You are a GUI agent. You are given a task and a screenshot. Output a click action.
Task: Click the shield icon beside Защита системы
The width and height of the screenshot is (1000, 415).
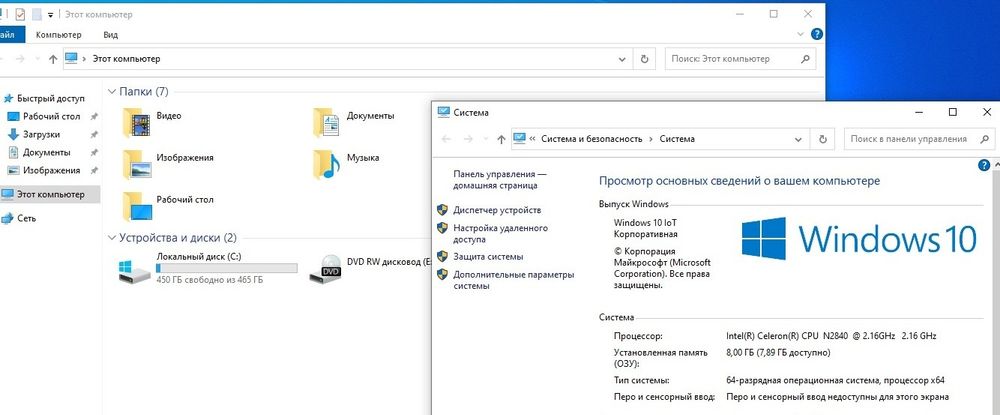click(x=442, y=256)
